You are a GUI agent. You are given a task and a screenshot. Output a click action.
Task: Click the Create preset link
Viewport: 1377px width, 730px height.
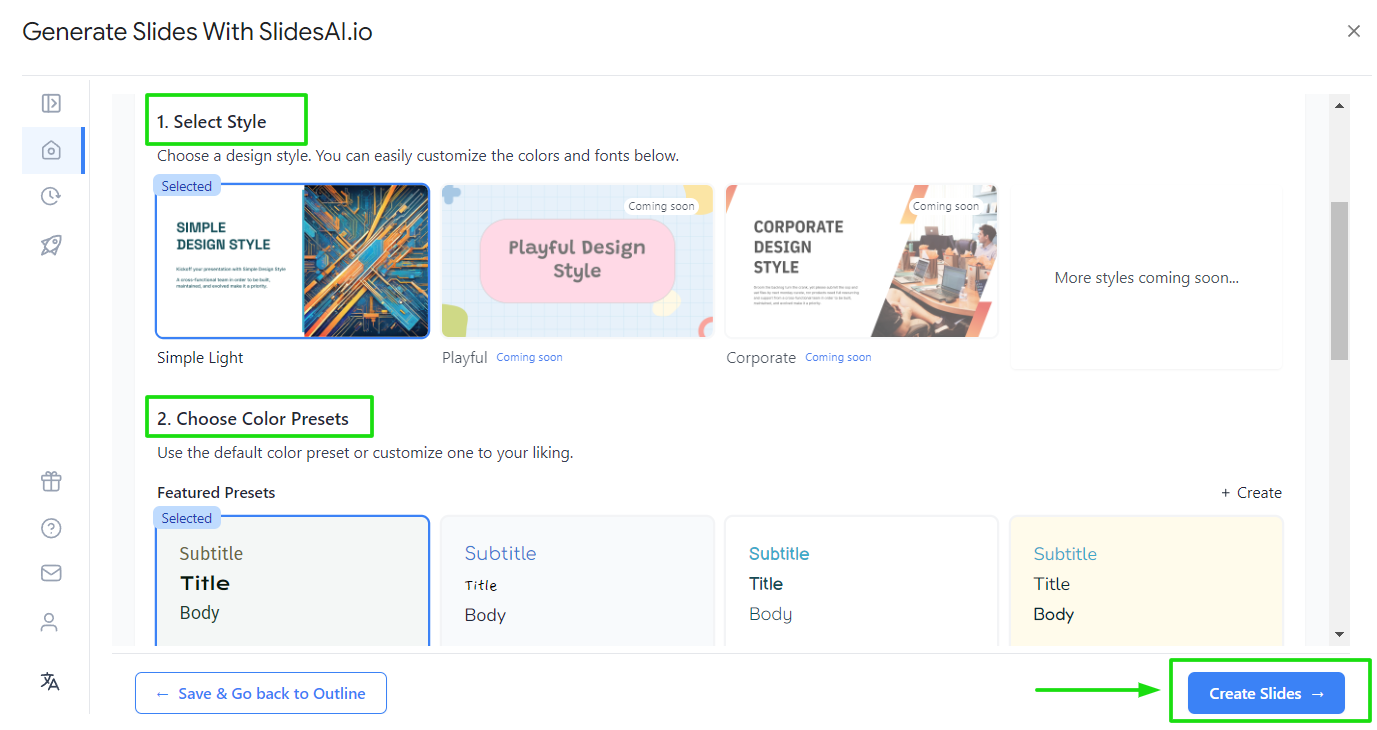click(x=1251, y=493)
